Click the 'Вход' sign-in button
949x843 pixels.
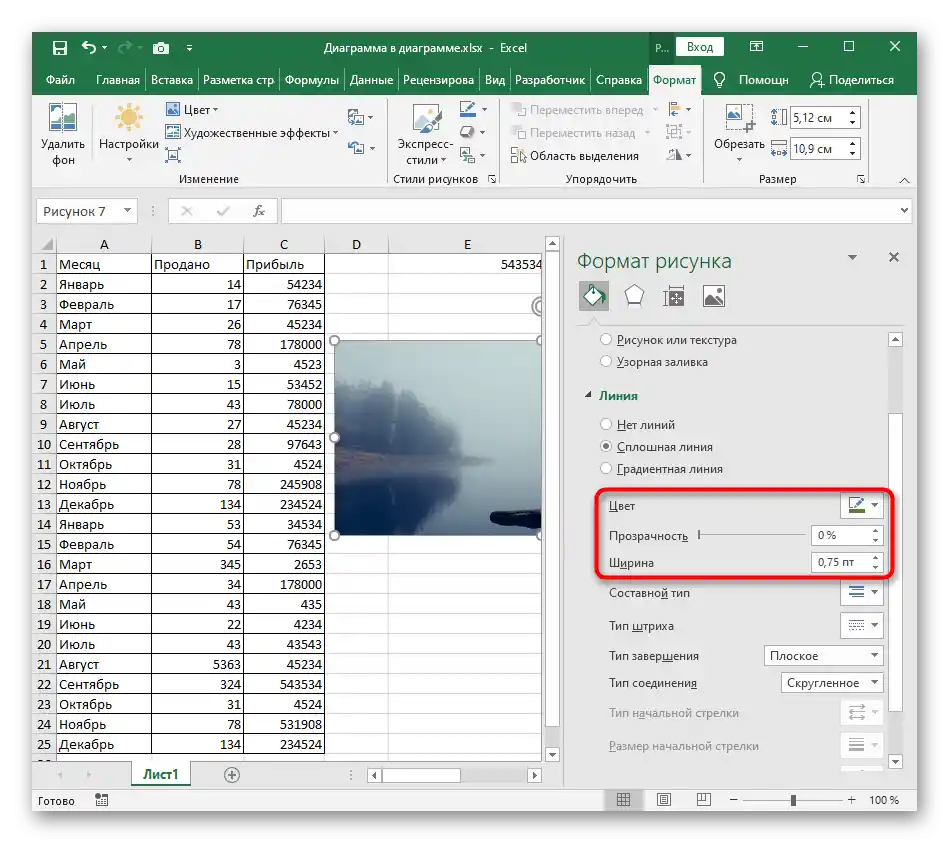pos(700,47)
